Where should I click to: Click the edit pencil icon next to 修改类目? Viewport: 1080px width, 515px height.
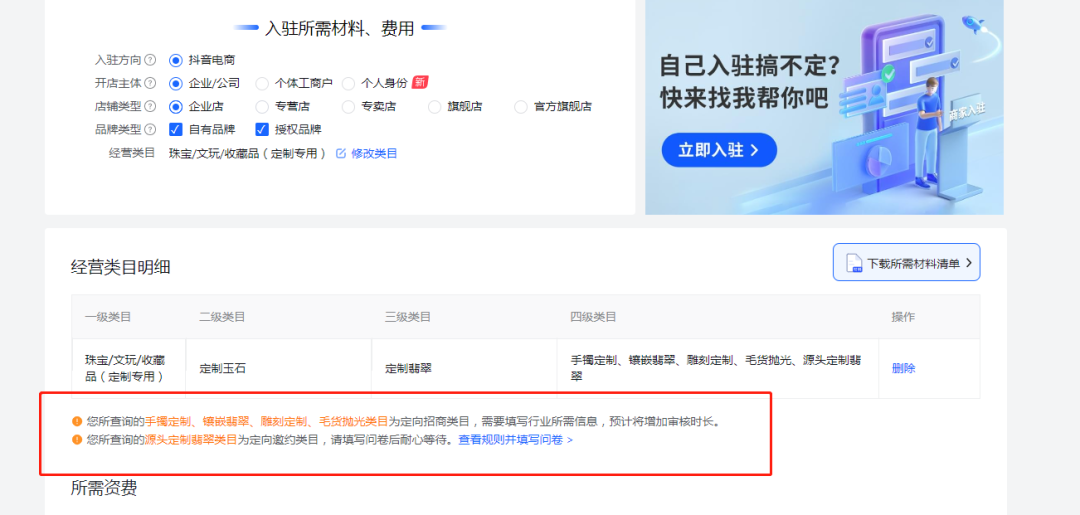[341, 153]
